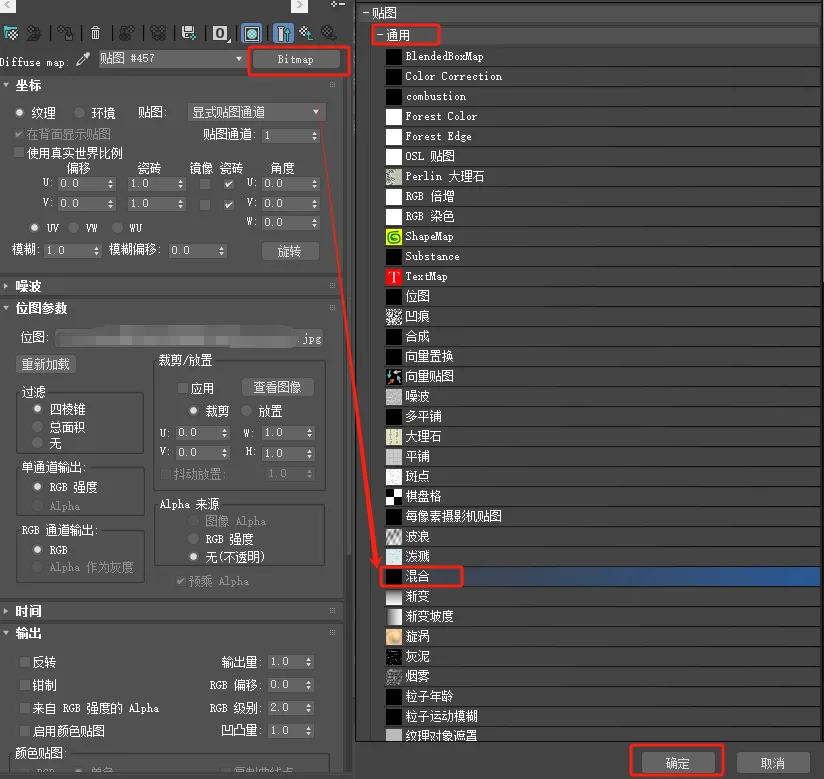Check the 应用 crop checkbox
Screen dimensions: 824x779
pos(183,388)
